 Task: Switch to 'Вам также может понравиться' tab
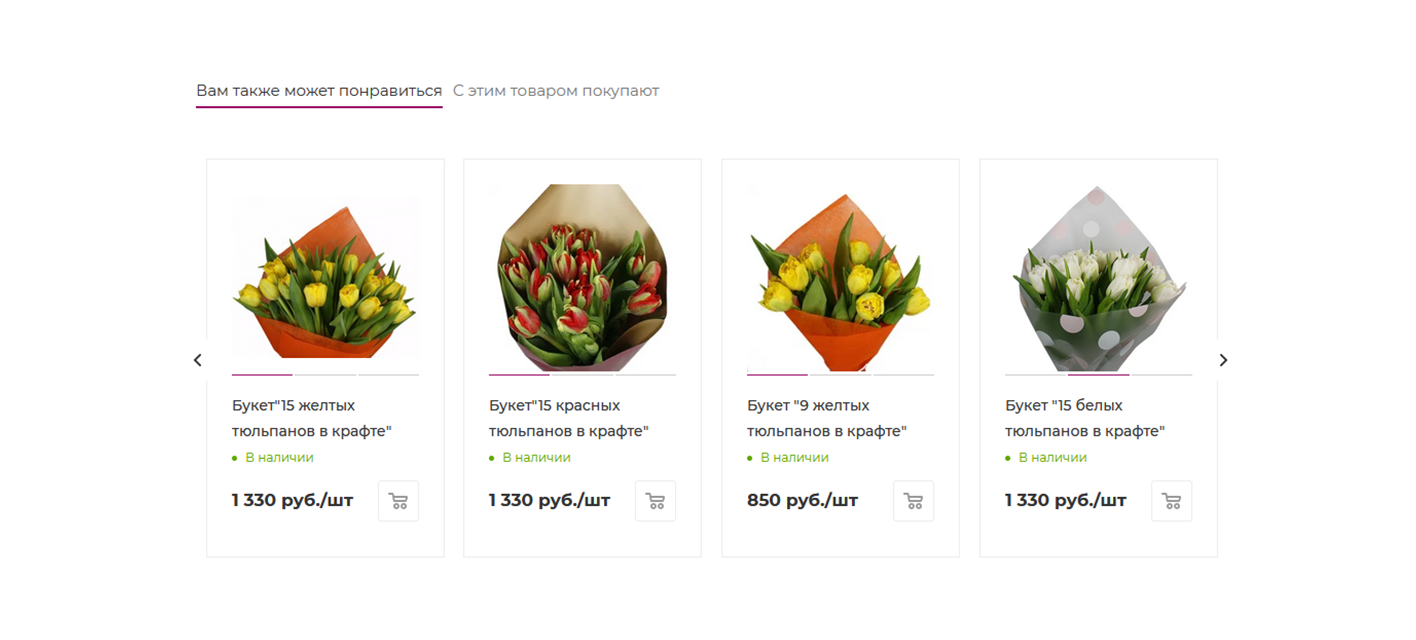[x=319, y=91]
